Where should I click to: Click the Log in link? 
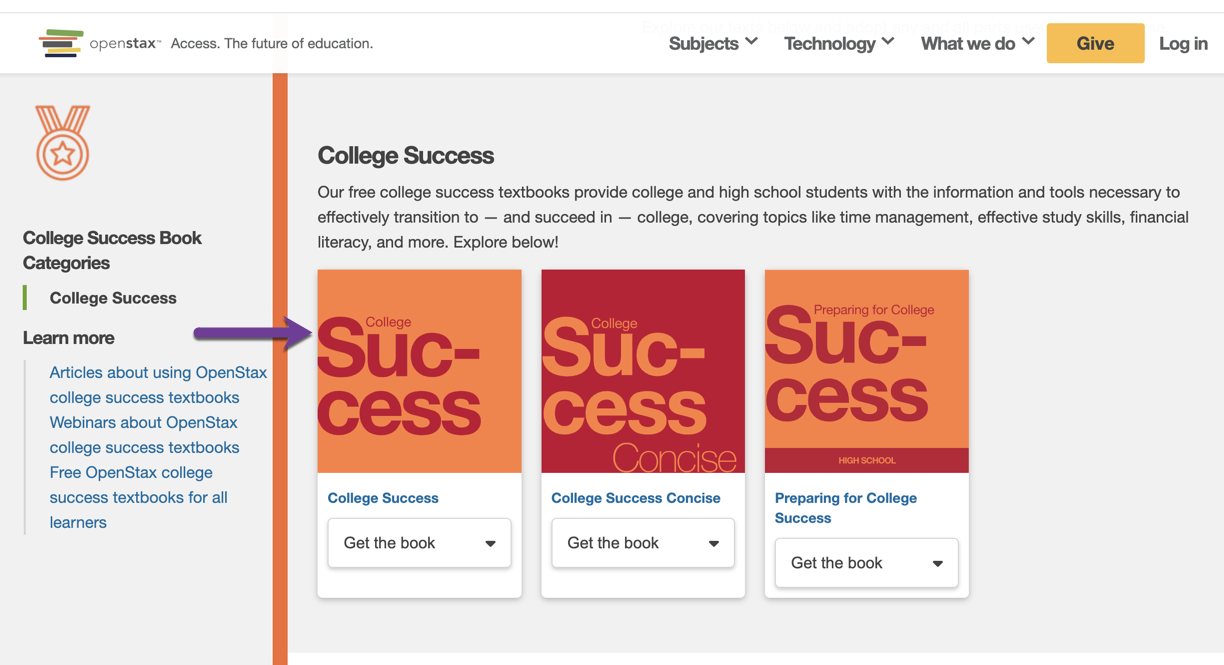point(1183,43)
